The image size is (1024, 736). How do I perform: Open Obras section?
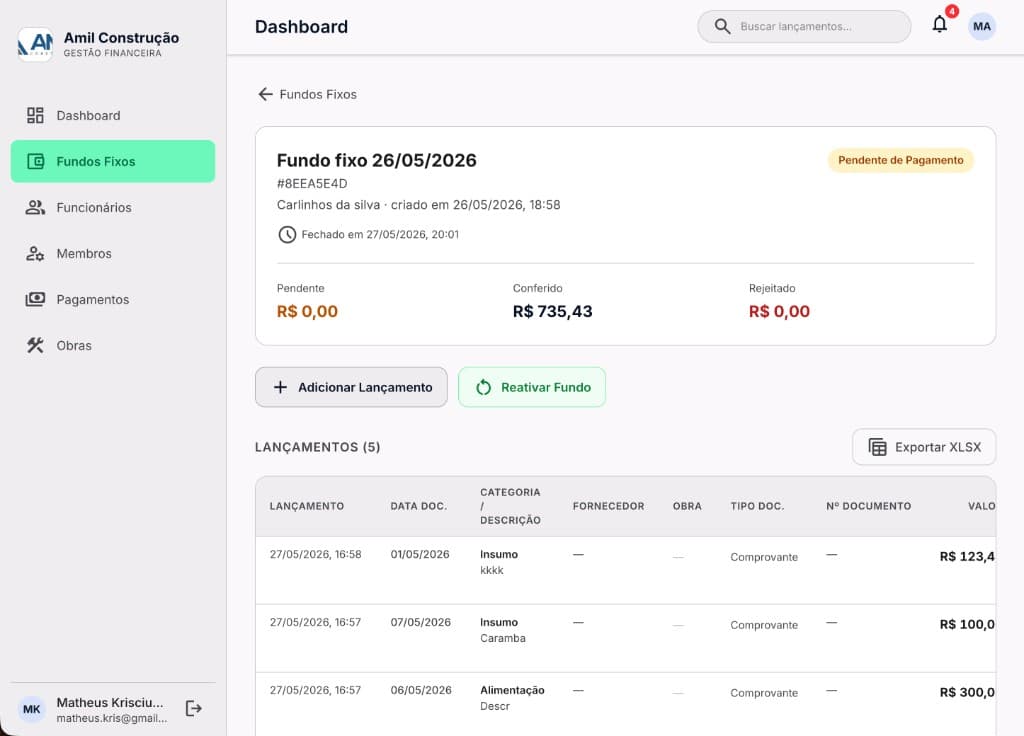tap(113, 345)
